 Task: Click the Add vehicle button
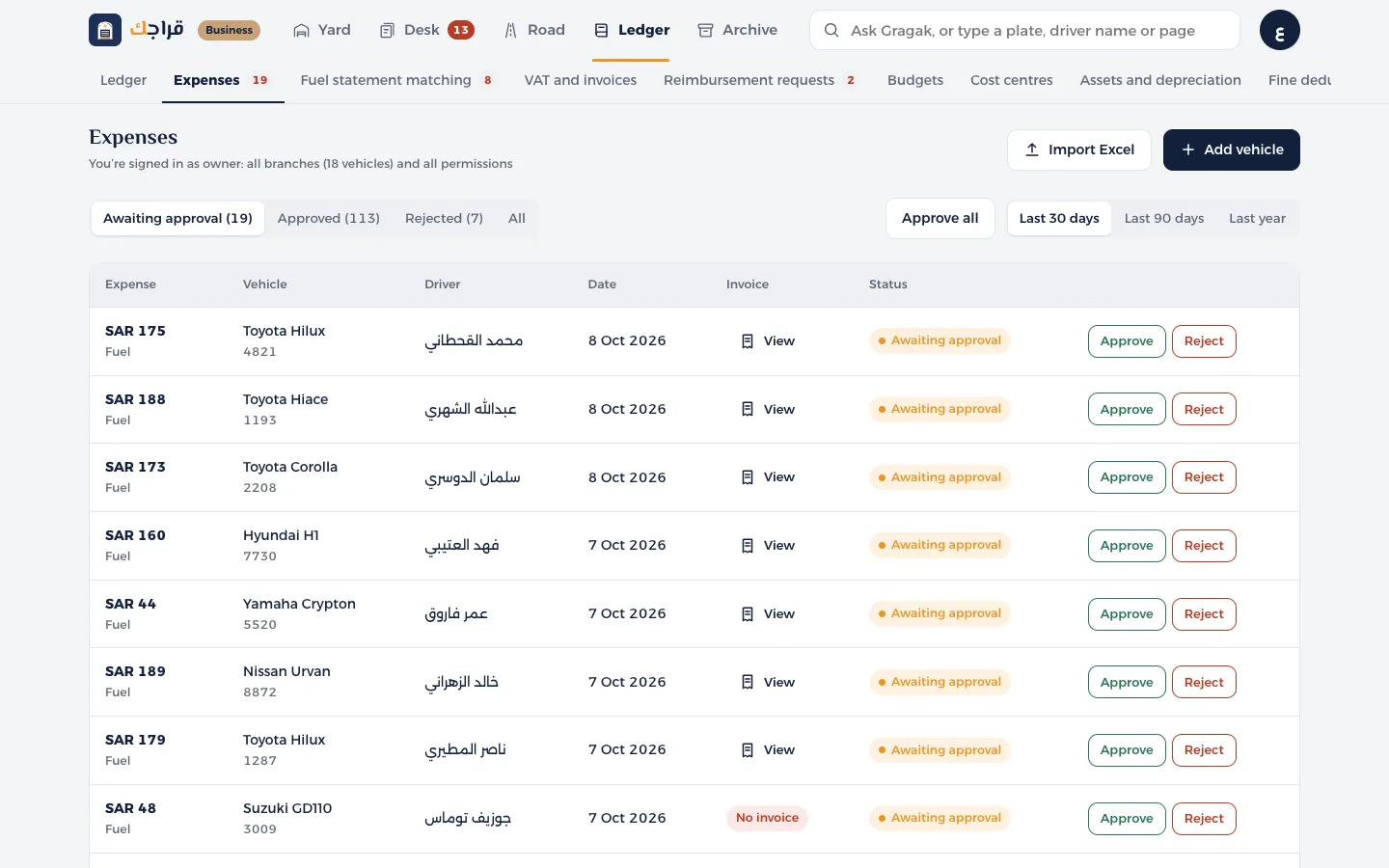tap(1232, 150)
